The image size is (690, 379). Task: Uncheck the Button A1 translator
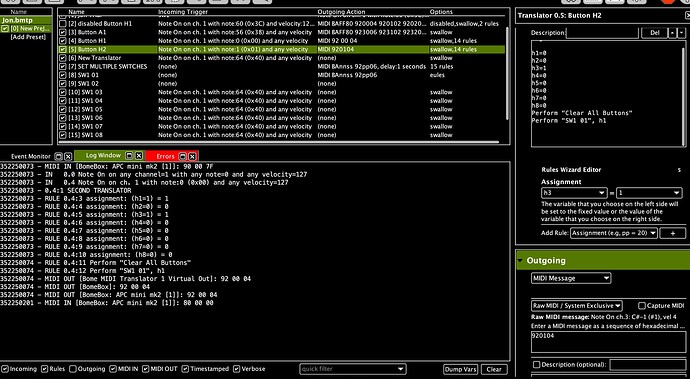click(62, 32)
